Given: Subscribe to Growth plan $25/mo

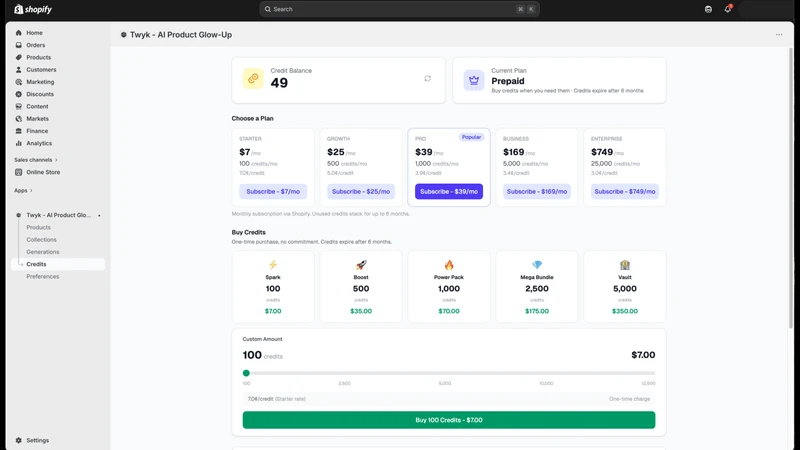Looking at the screenshot, I should (x=361, y=191).
